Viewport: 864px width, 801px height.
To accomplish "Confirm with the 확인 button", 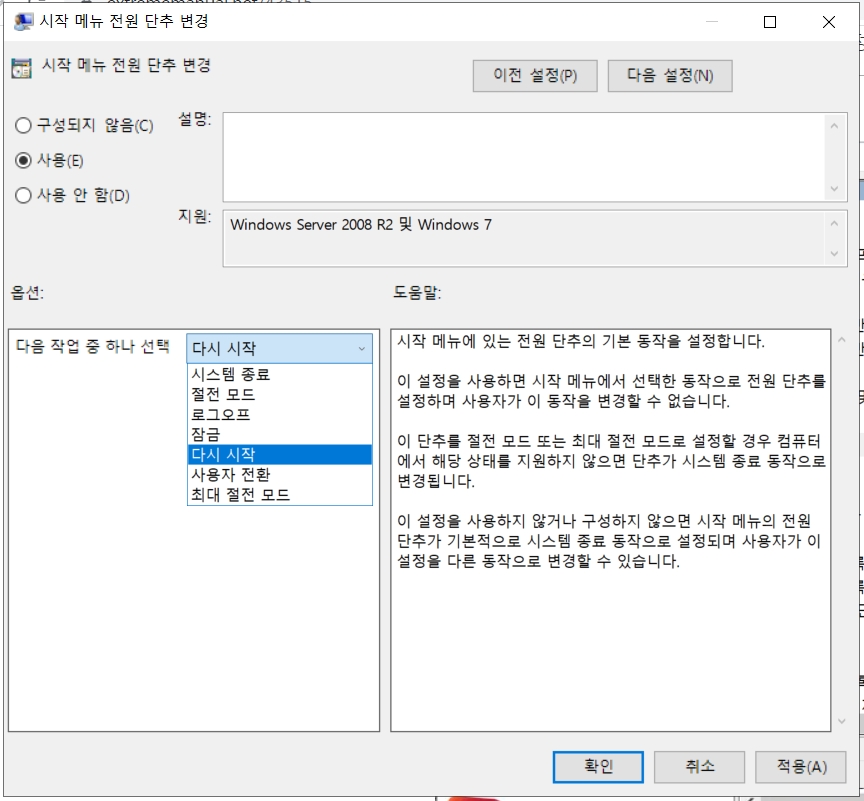I will pyautogui.click(x=598, y=767).
